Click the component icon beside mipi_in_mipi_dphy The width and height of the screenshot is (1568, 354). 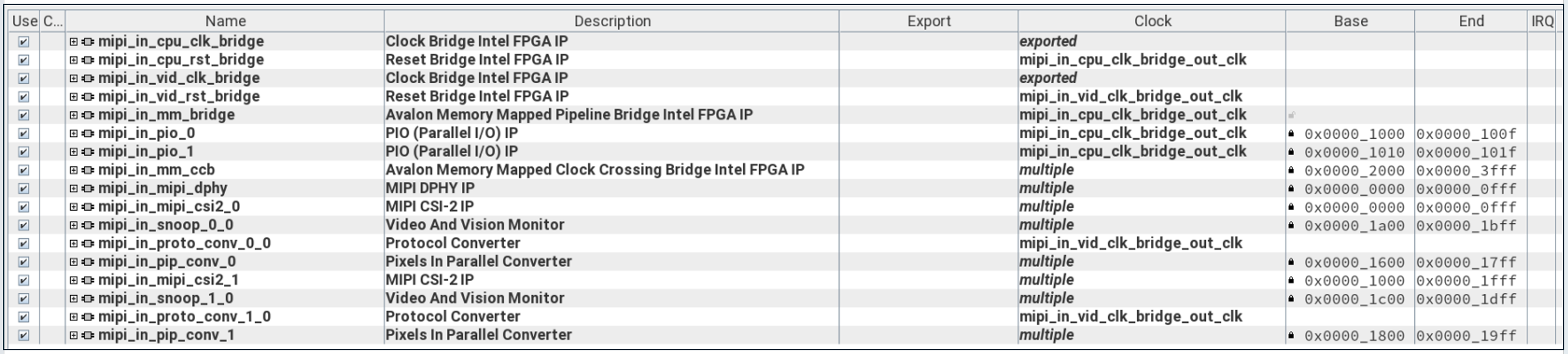click(88, 188)
